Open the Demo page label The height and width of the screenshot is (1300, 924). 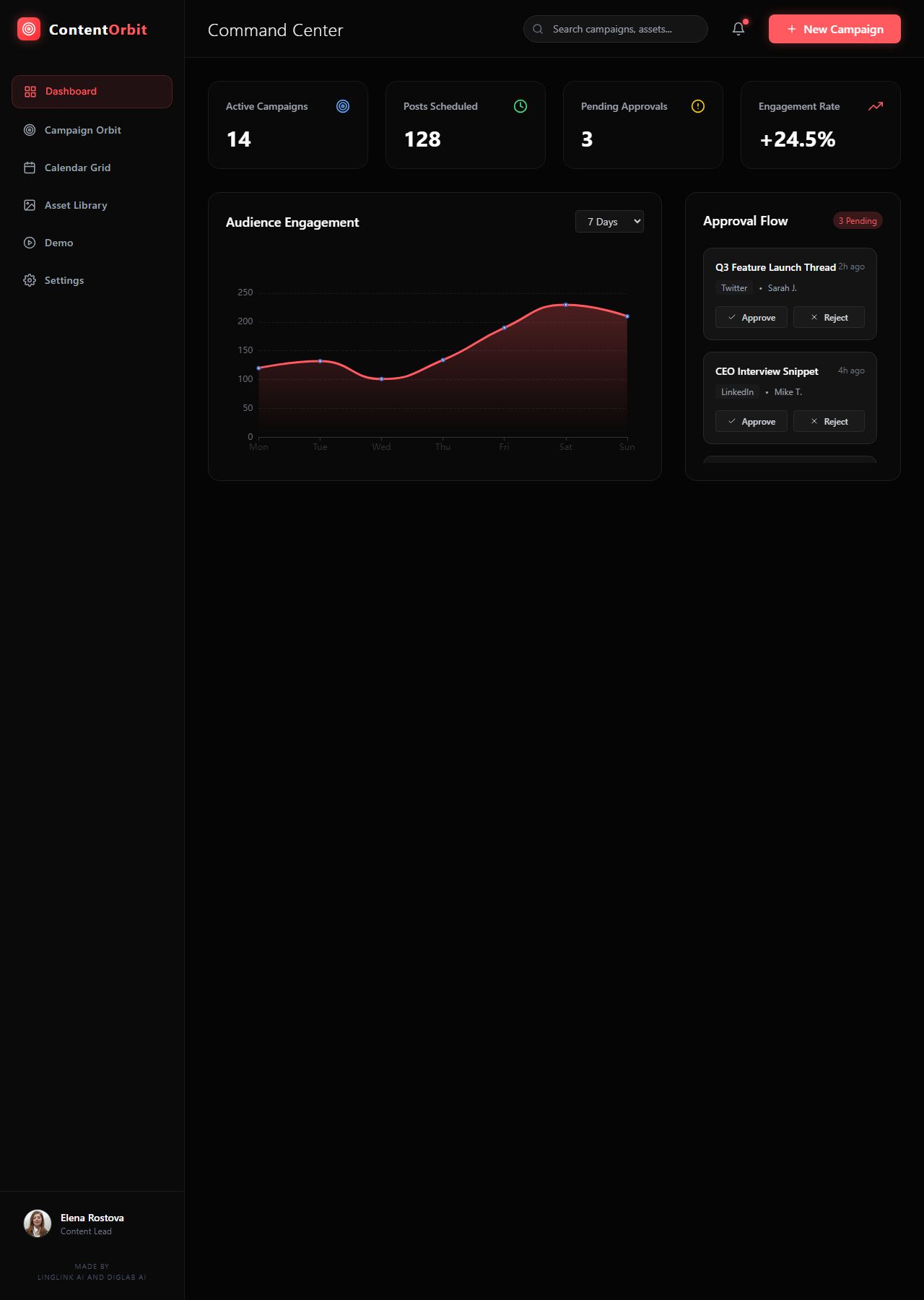coord(59,243)
